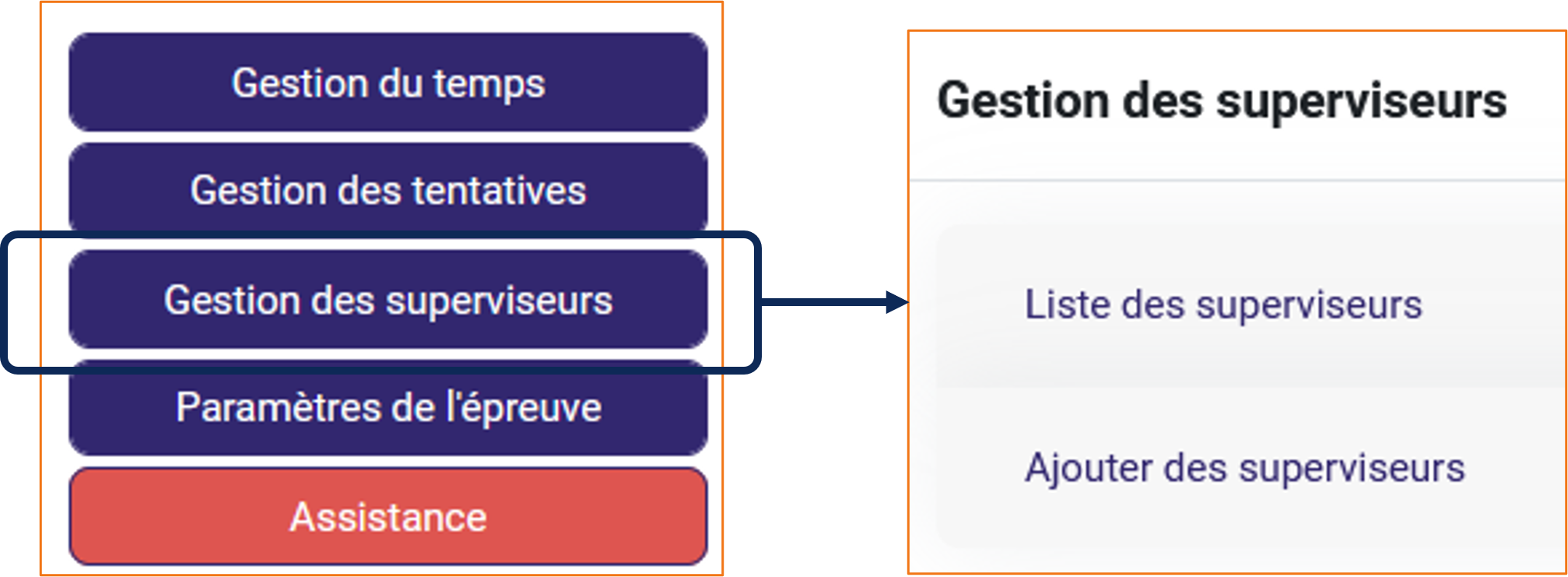Viewport: 1568px width, 577px height.
Task: Add new supervisors via the panel link
Action: (1244, 468)
